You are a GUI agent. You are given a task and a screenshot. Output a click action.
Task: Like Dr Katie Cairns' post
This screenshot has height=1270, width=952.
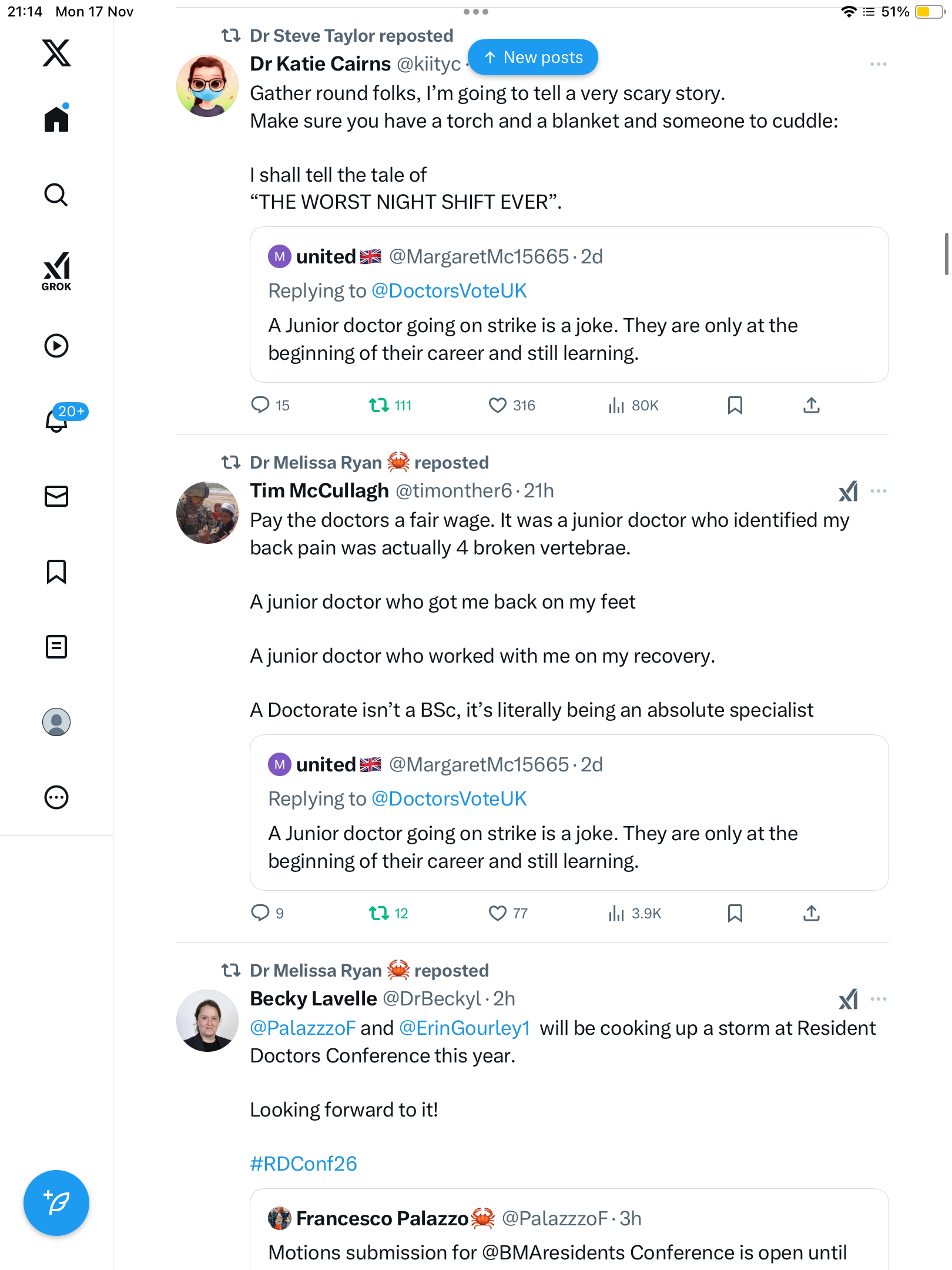pos(497,405)
